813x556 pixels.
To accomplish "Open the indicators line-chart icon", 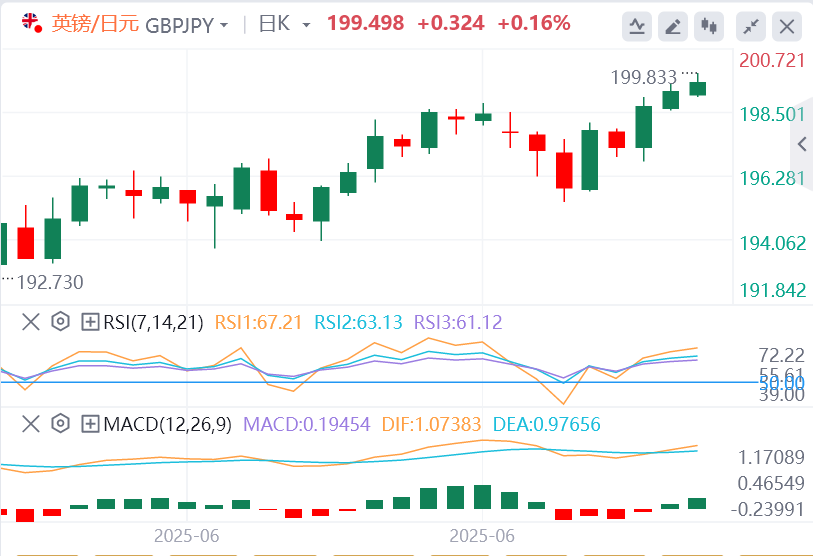I will point(637,26).
